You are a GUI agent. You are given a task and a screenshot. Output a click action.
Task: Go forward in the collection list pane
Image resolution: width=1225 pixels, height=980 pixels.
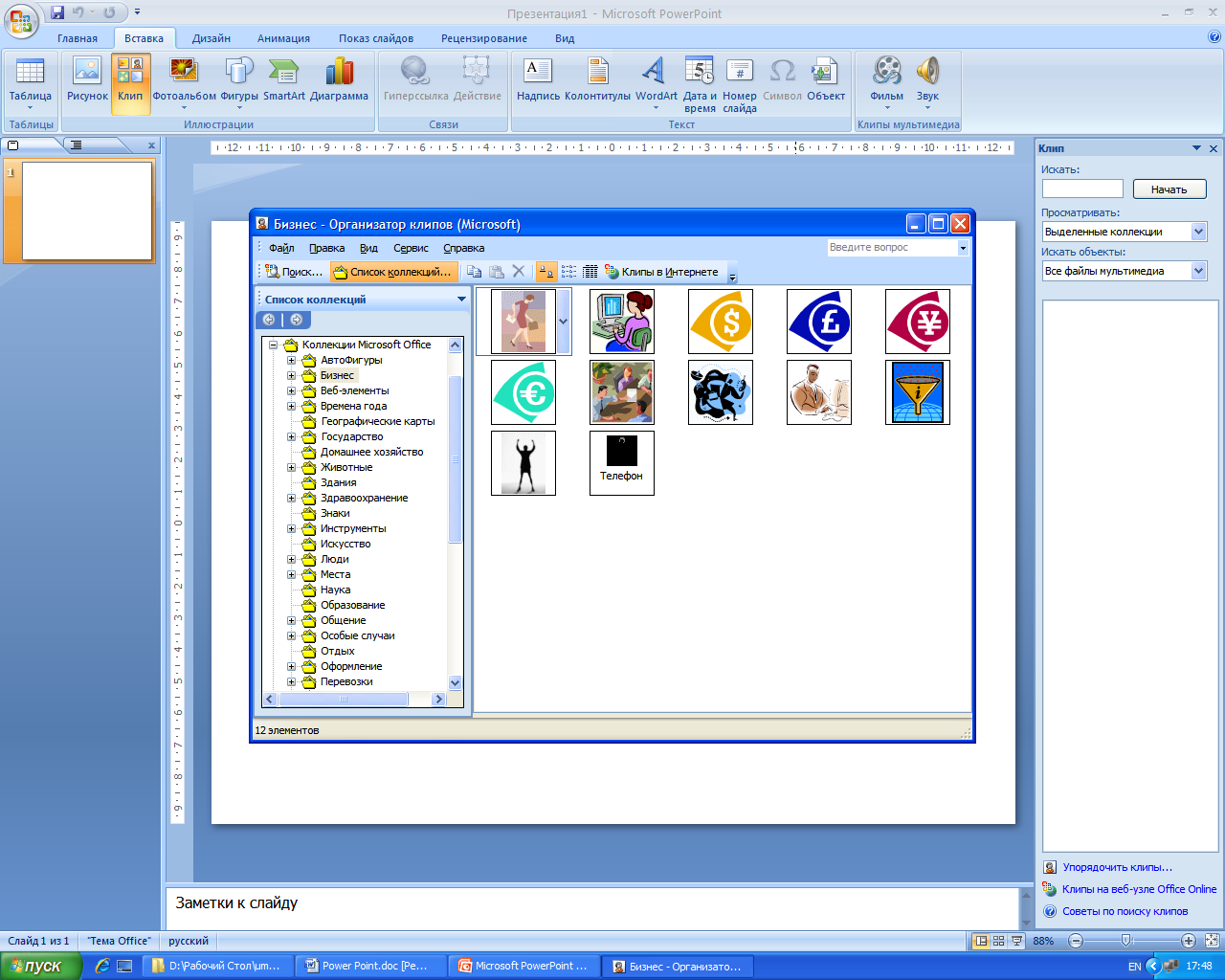[297, 320]
